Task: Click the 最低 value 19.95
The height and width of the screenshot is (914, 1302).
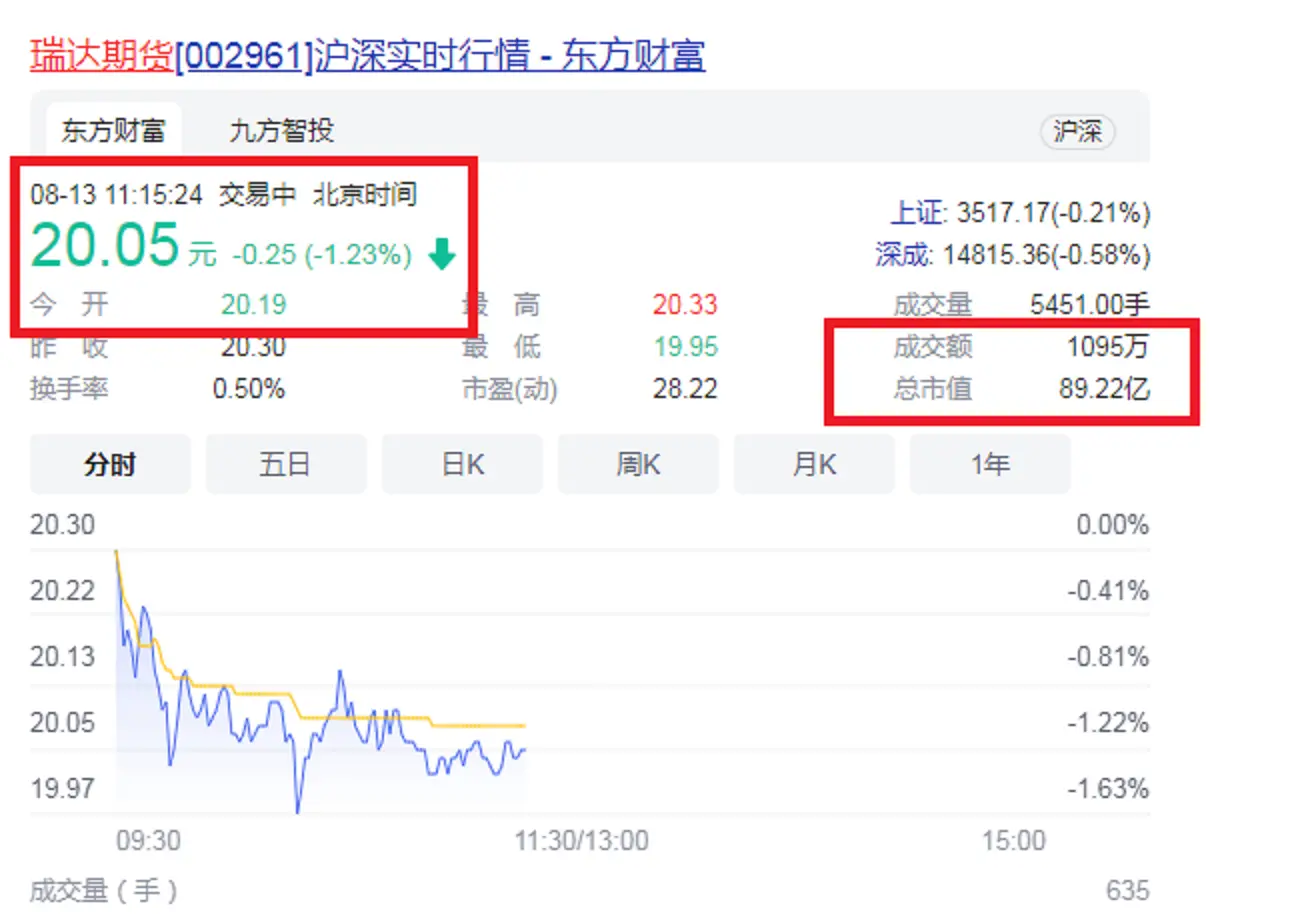Action: 685,347
